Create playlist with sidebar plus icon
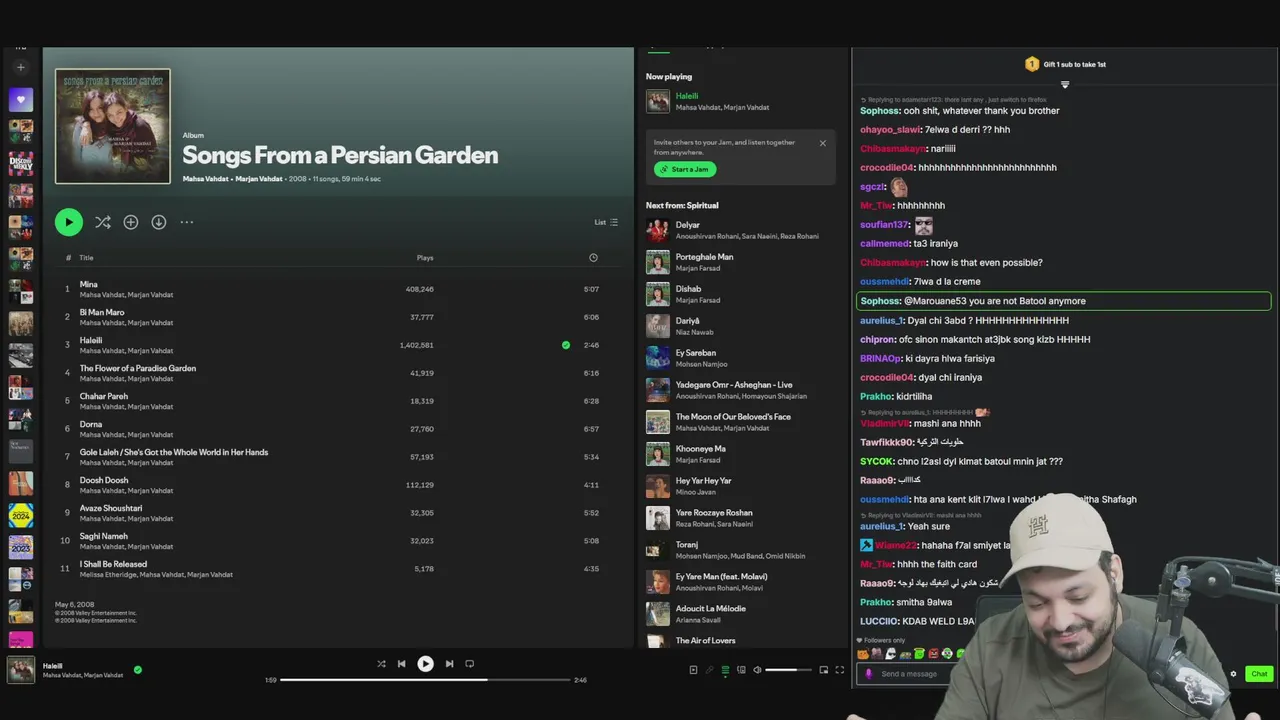 click(20, 68)
